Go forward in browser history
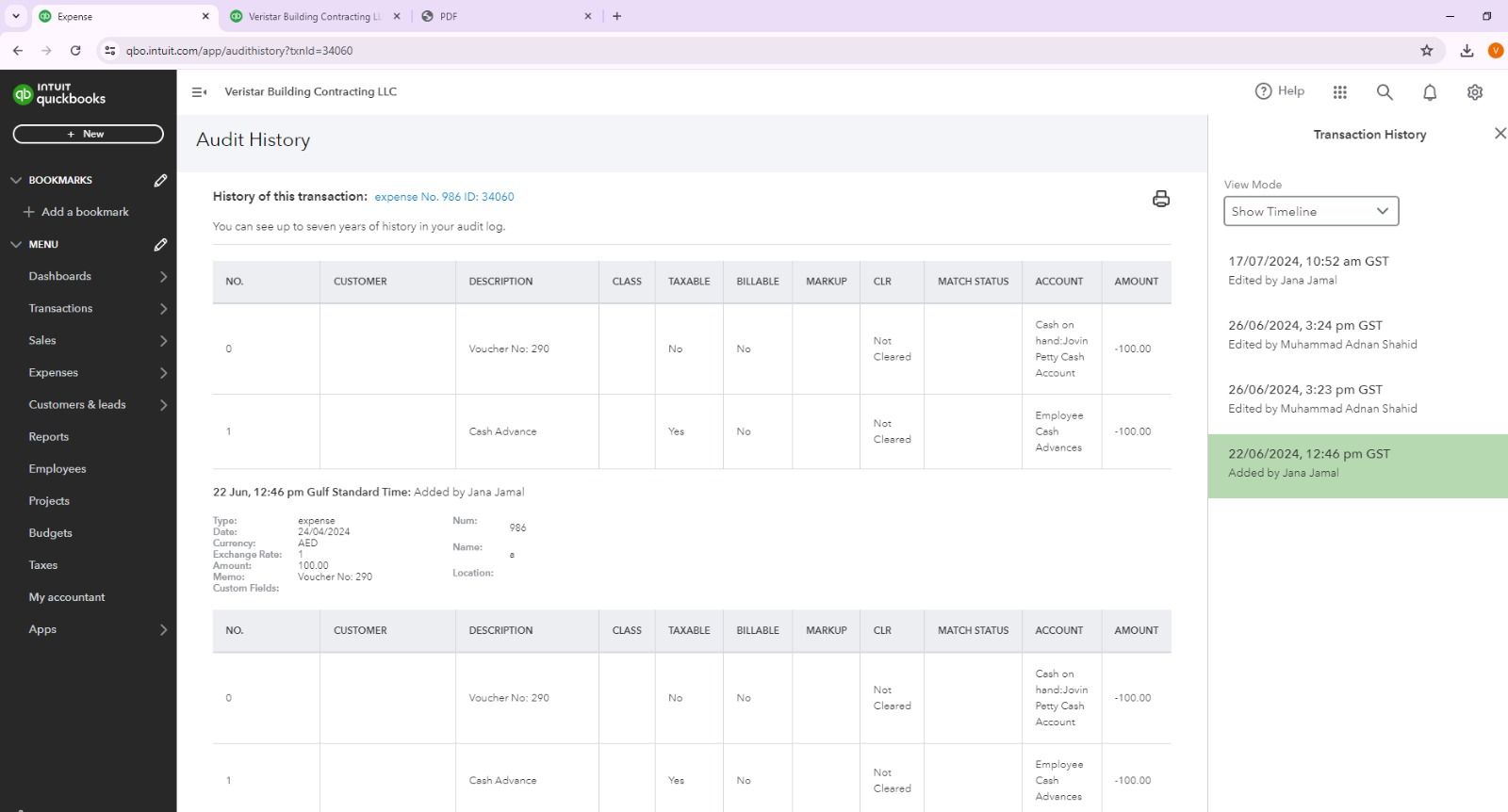 coord(46,51)
